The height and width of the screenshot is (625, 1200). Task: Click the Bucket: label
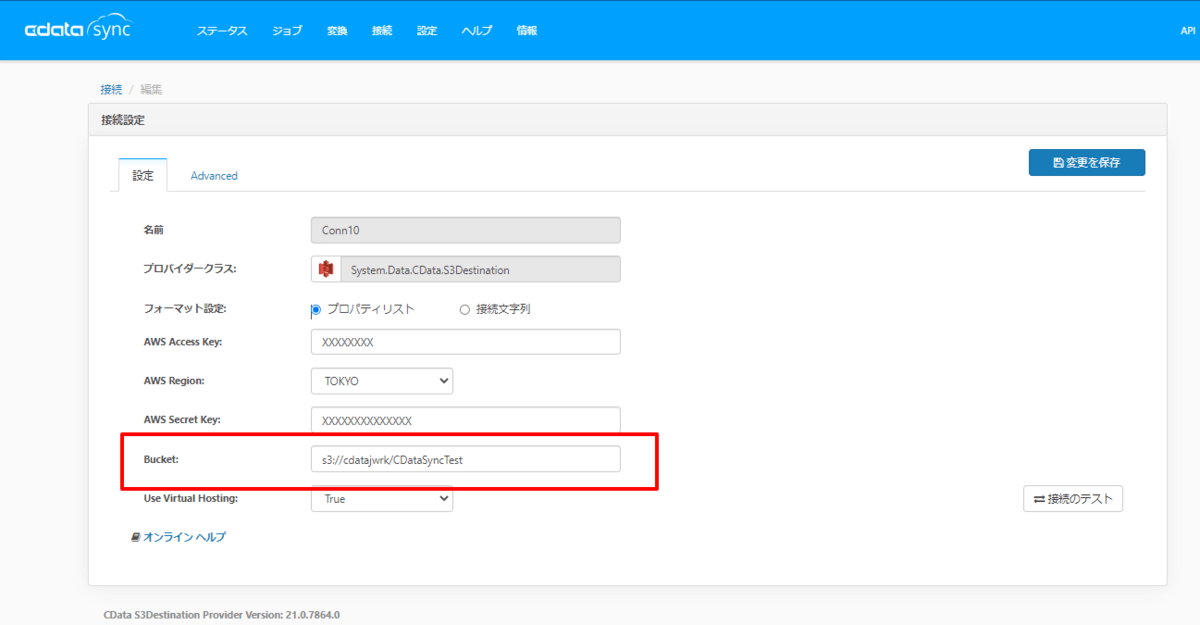[x=160, y=459]
